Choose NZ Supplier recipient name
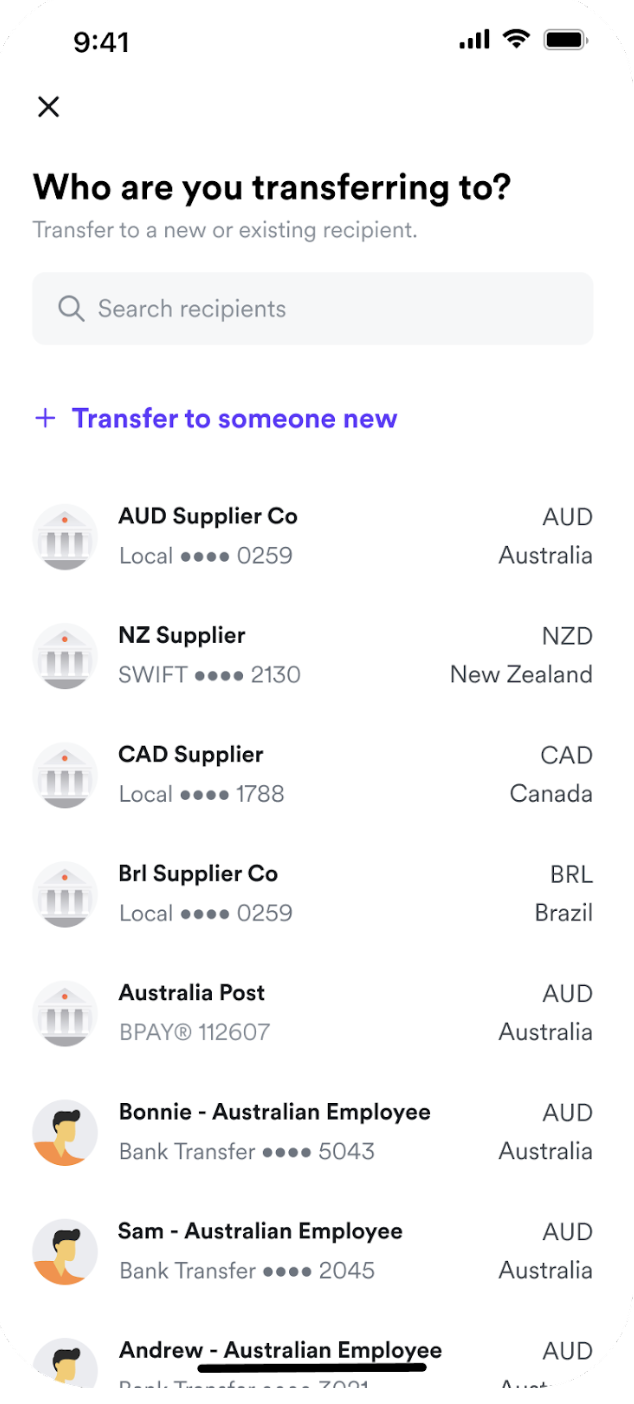Screen dimensions: 634x1404 coord(182,636)
